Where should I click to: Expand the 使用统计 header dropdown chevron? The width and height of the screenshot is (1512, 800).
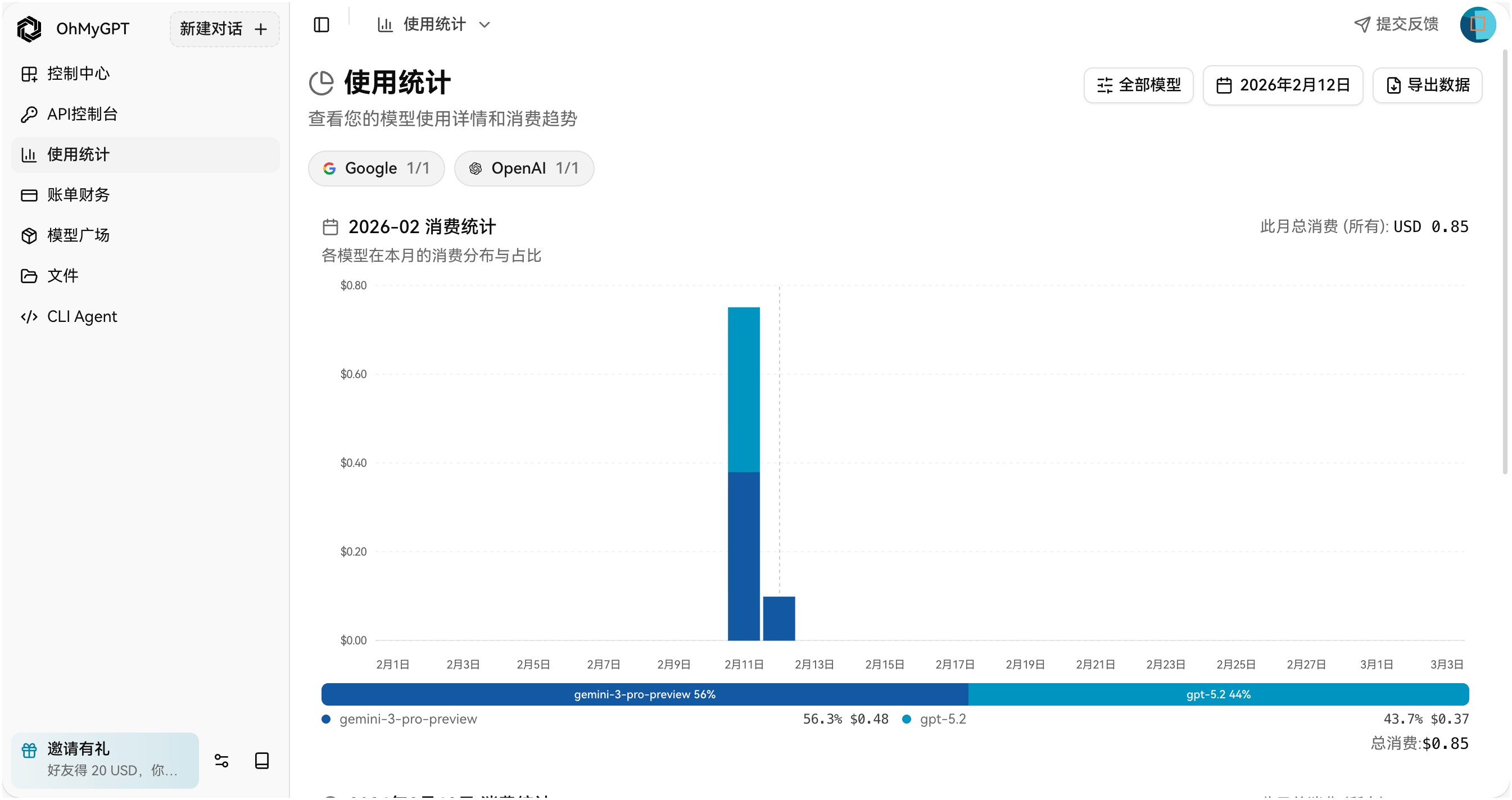point(485,25)
